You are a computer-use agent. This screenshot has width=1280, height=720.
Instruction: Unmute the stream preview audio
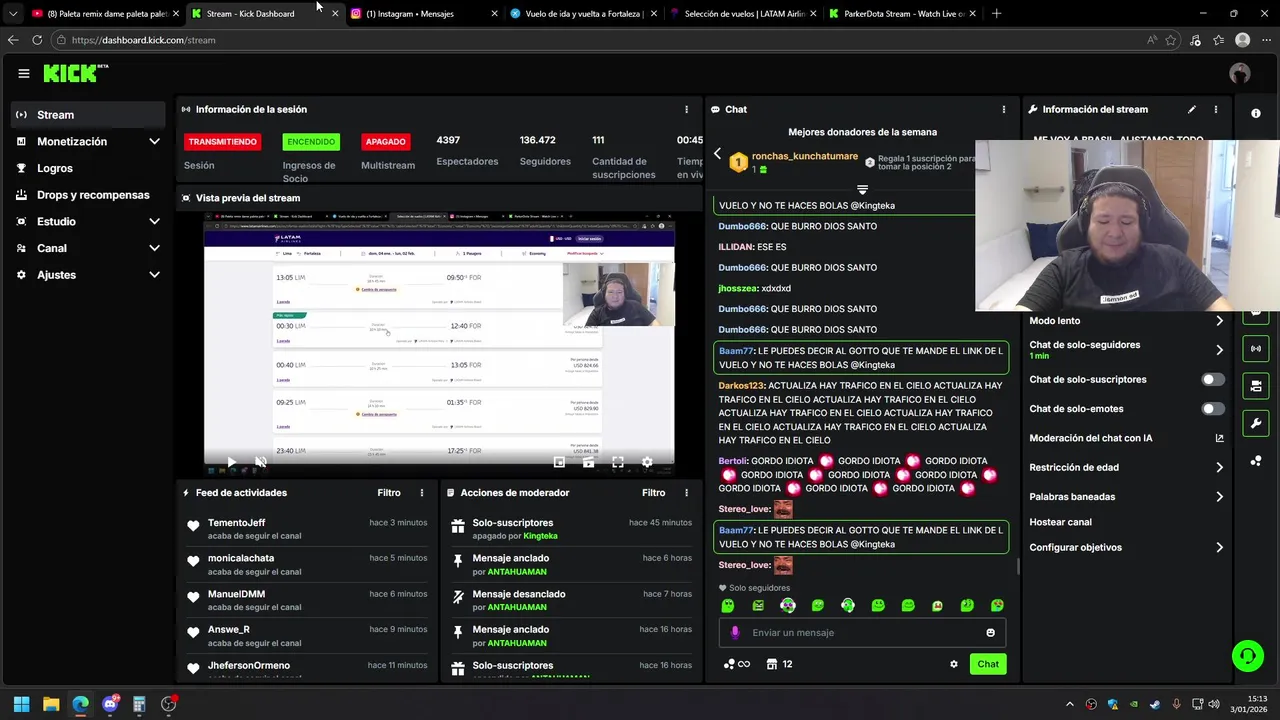[260, 462]
